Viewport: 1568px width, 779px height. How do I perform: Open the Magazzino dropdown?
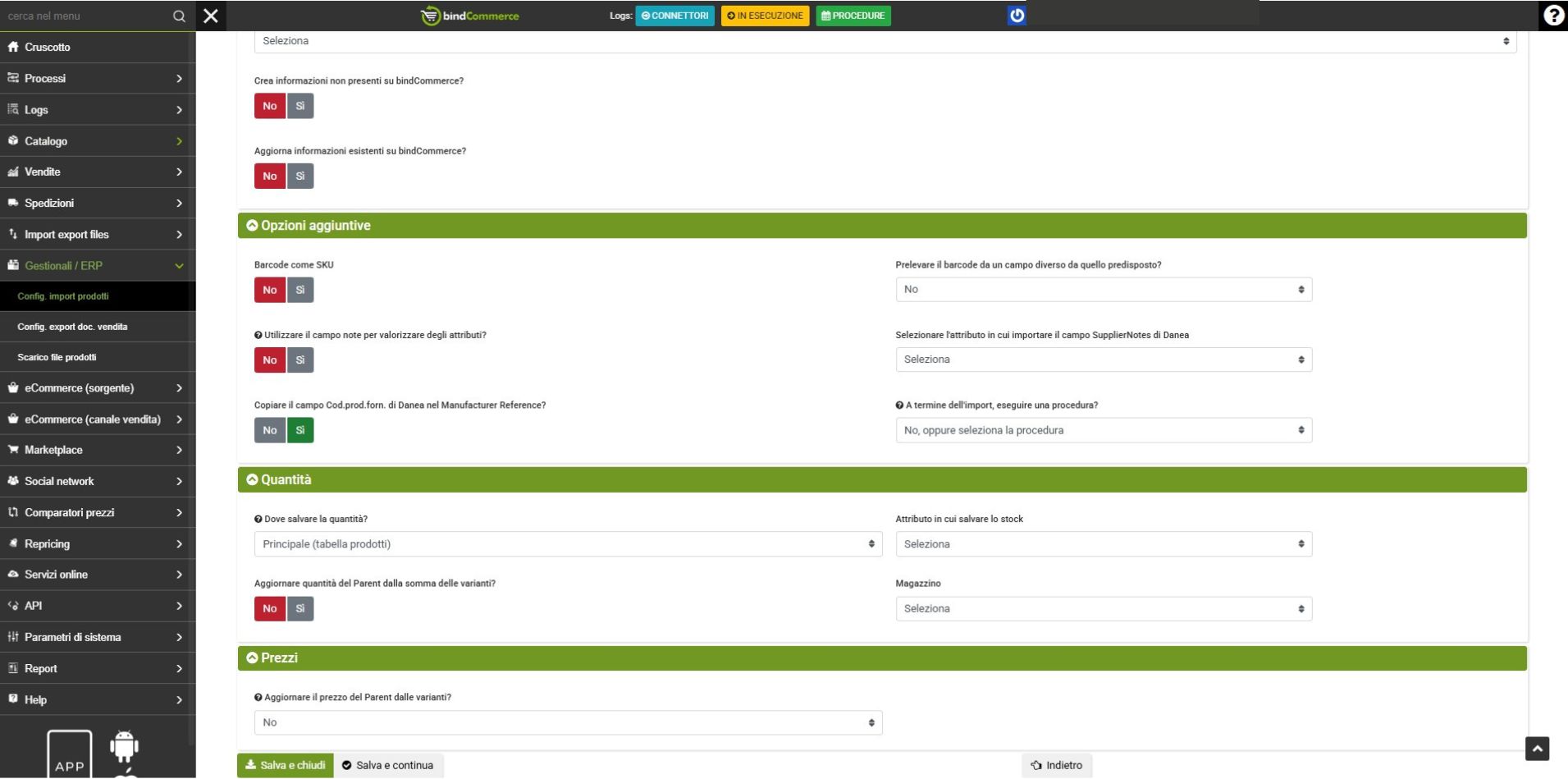pyautogui.click(x=1103, y=608)
